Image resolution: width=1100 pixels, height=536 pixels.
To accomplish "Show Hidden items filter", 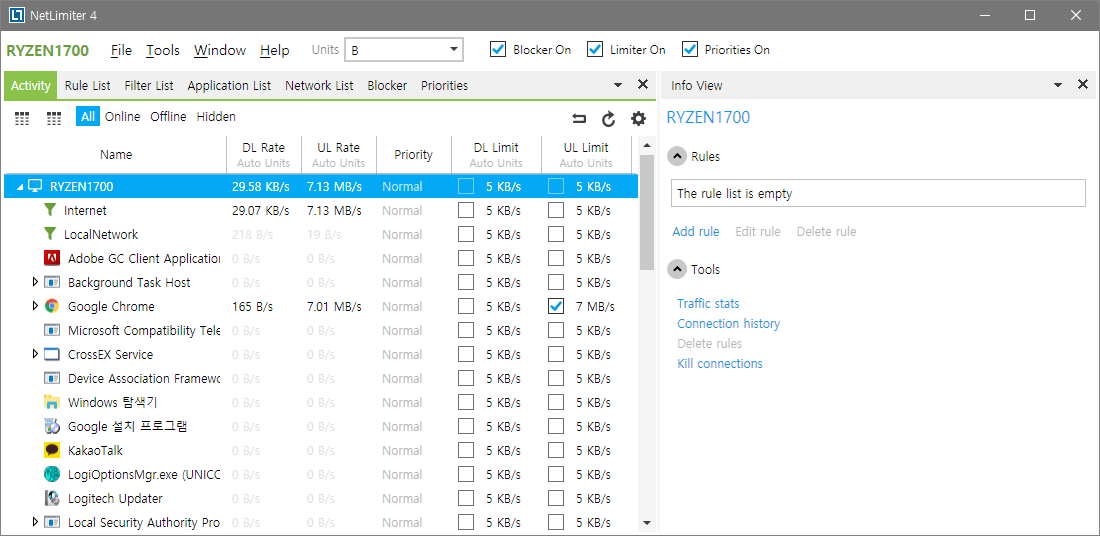I will click(216, 116).
